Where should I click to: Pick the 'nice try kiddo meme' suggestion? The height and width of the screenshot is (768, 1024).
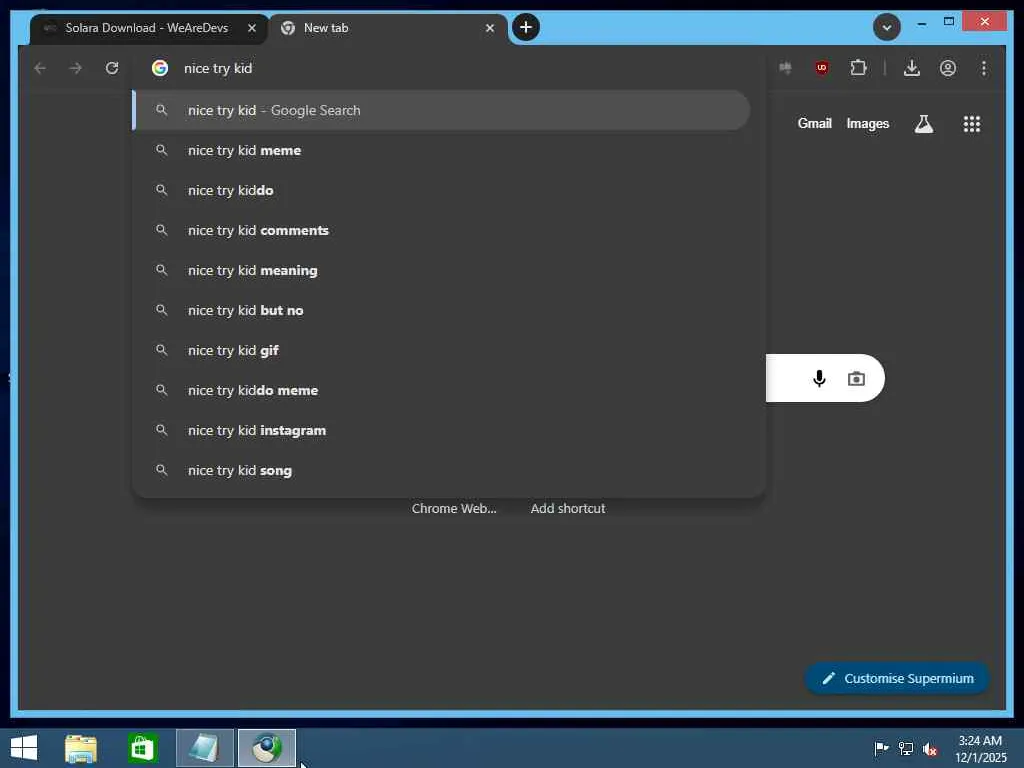click(441, 390)
